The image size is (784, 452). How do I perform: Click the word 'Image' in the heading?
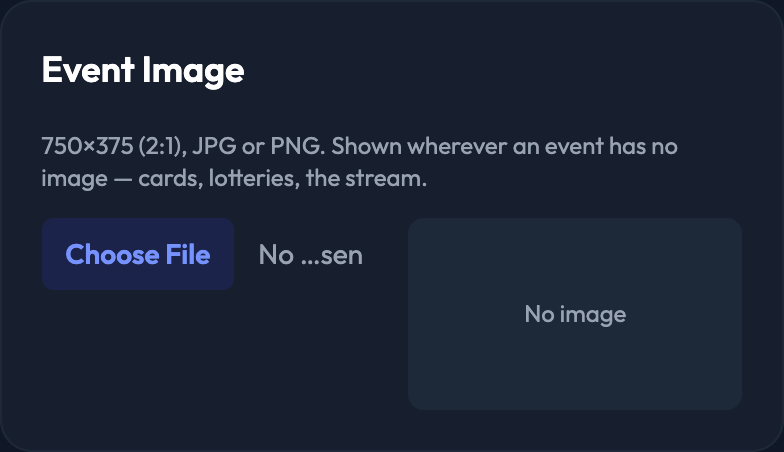tap(194, 72)
